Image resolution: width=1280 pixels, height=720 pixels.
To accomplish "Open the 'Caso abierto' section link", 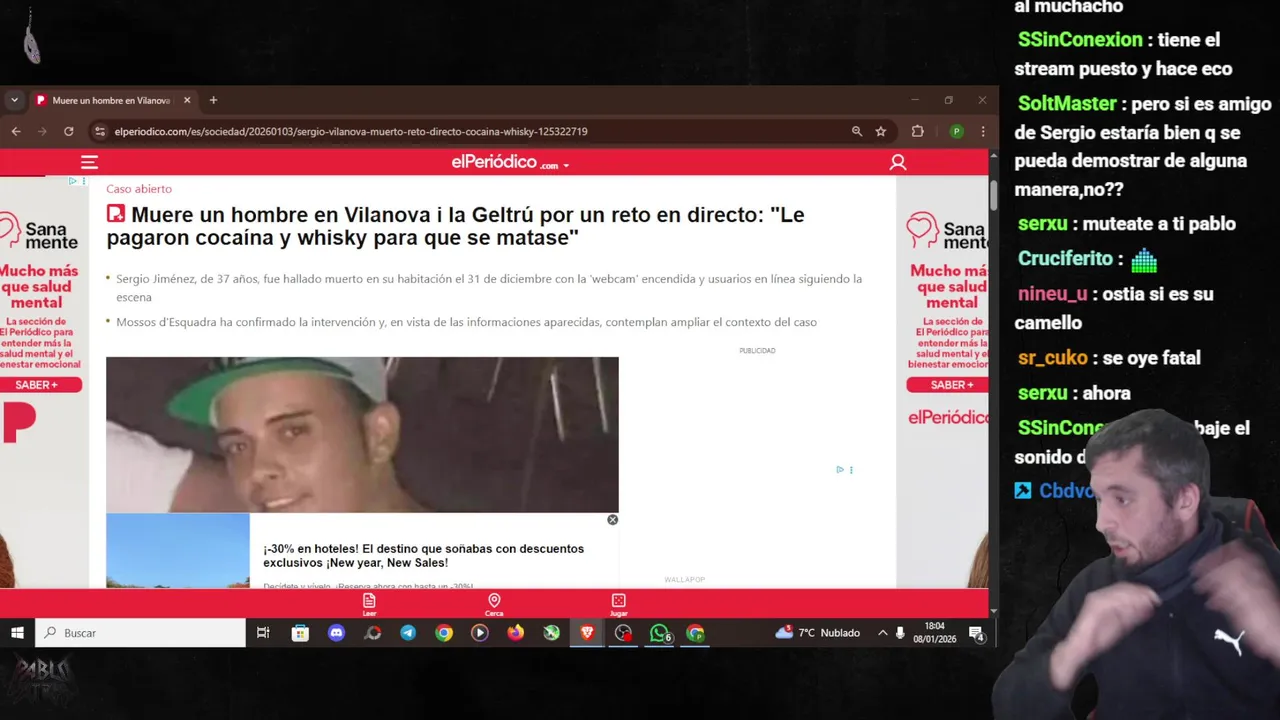I will (139, 189).
